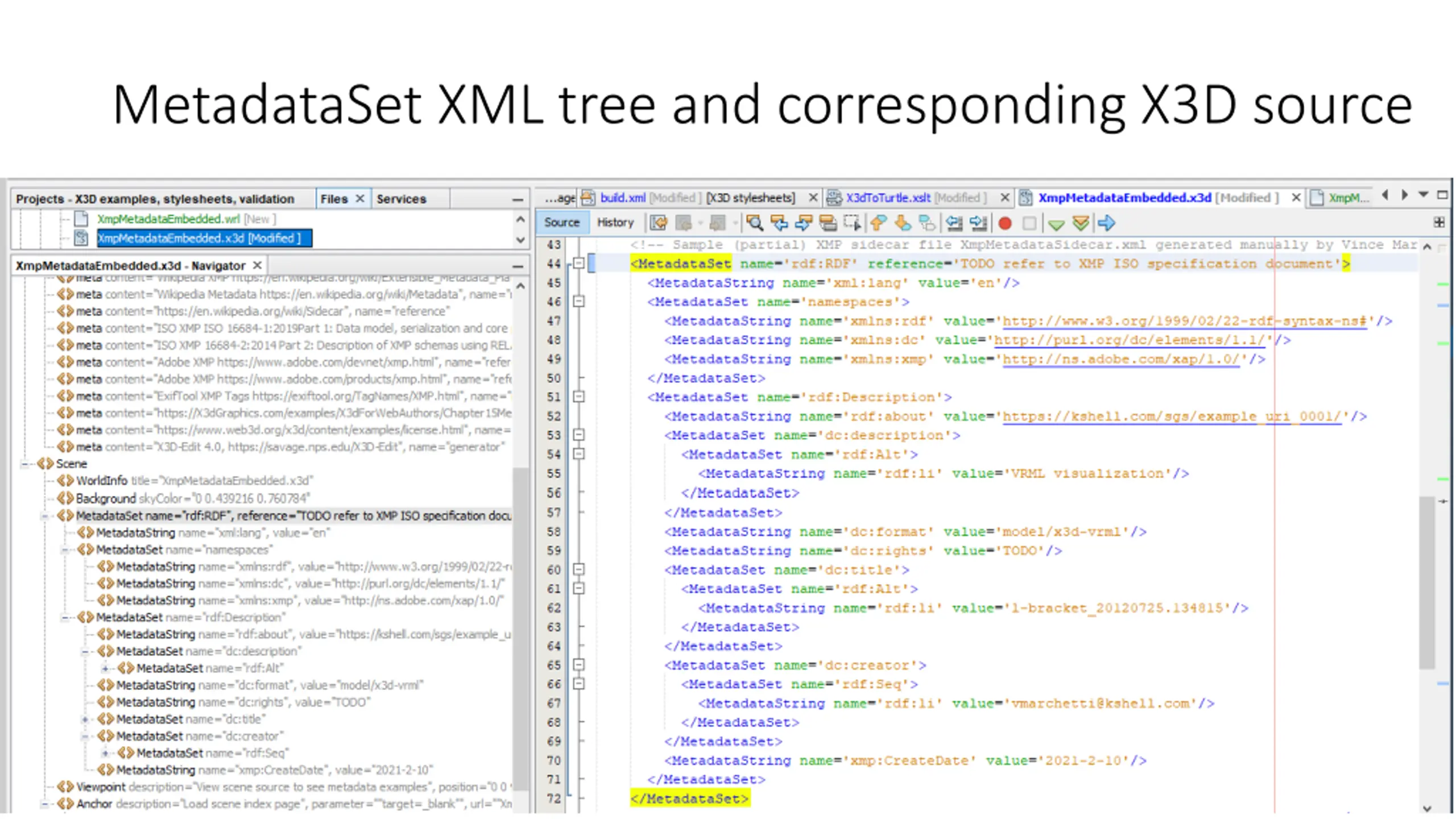Screen dimensions: 1456x819
Task: Open purl.org dc elements link
Action: click(1129, 340)
